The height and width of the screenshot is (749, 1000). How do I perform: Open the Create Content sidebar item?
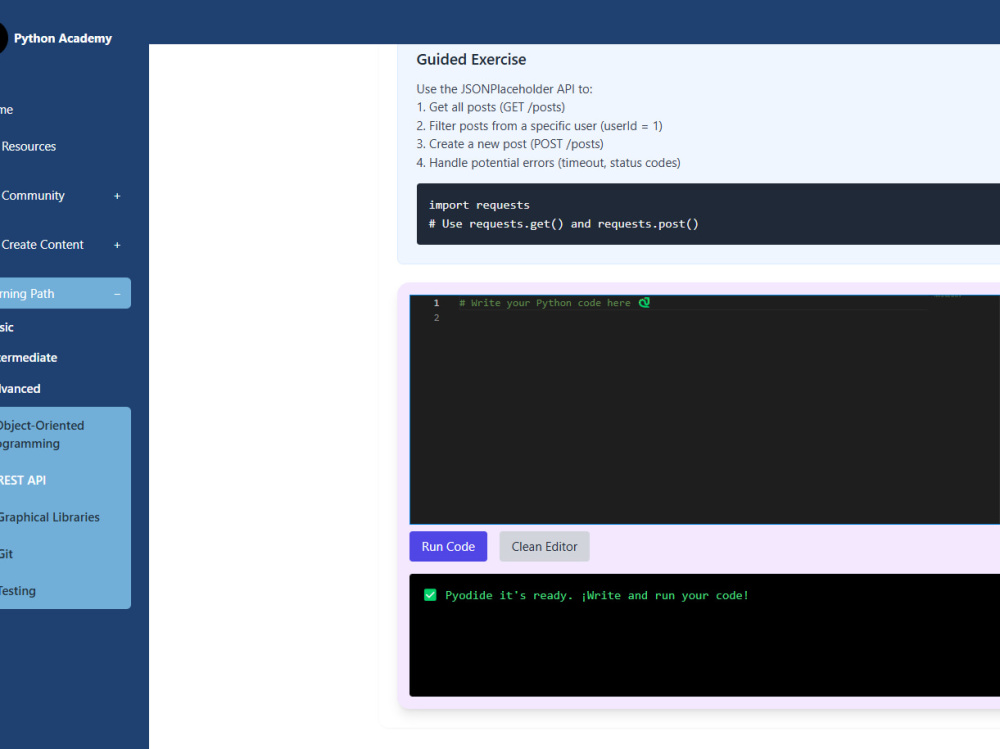42,245
